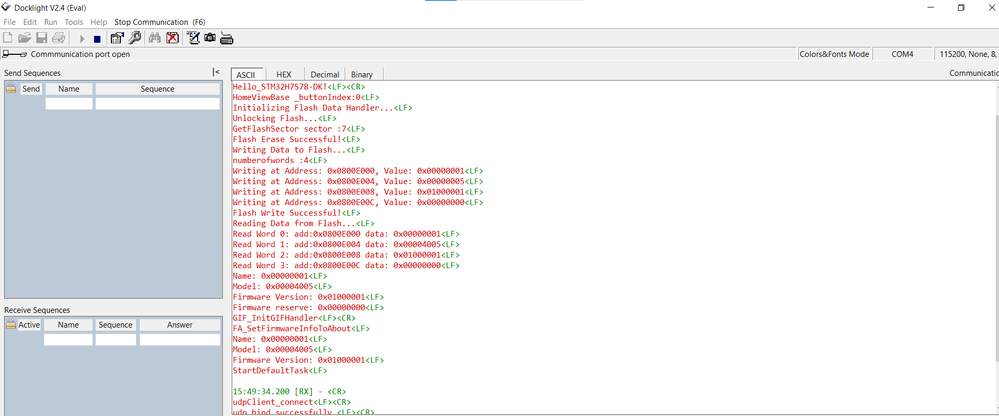Click the Receive Sequences panel title
Screen dimensions: 999x416
pos(37,310)
